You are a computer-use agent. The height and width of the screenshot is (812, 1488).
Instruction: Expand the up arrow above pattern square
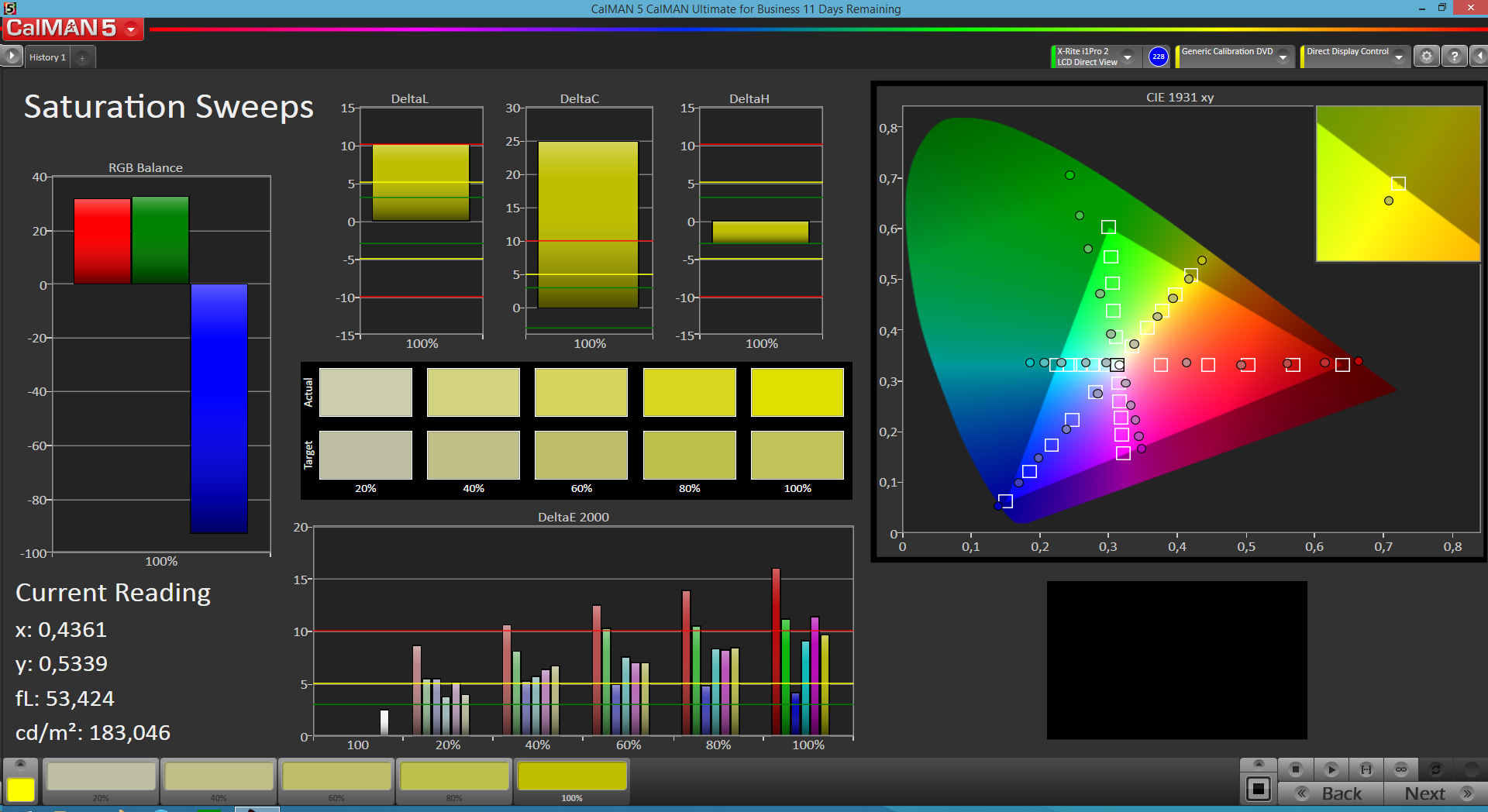tap(1259, 765)
